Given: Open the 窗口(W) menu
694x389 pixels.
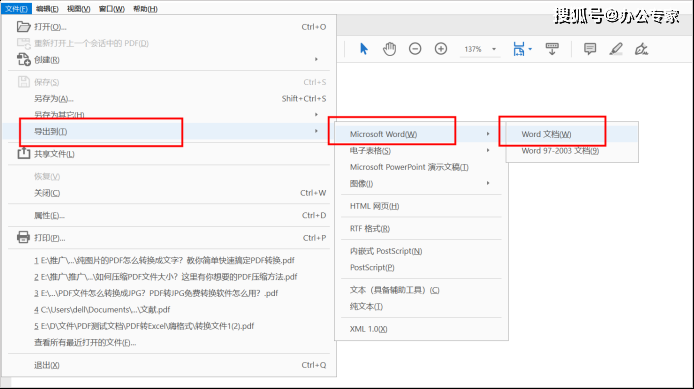Looking at the screenshot, I should (112, 8).
